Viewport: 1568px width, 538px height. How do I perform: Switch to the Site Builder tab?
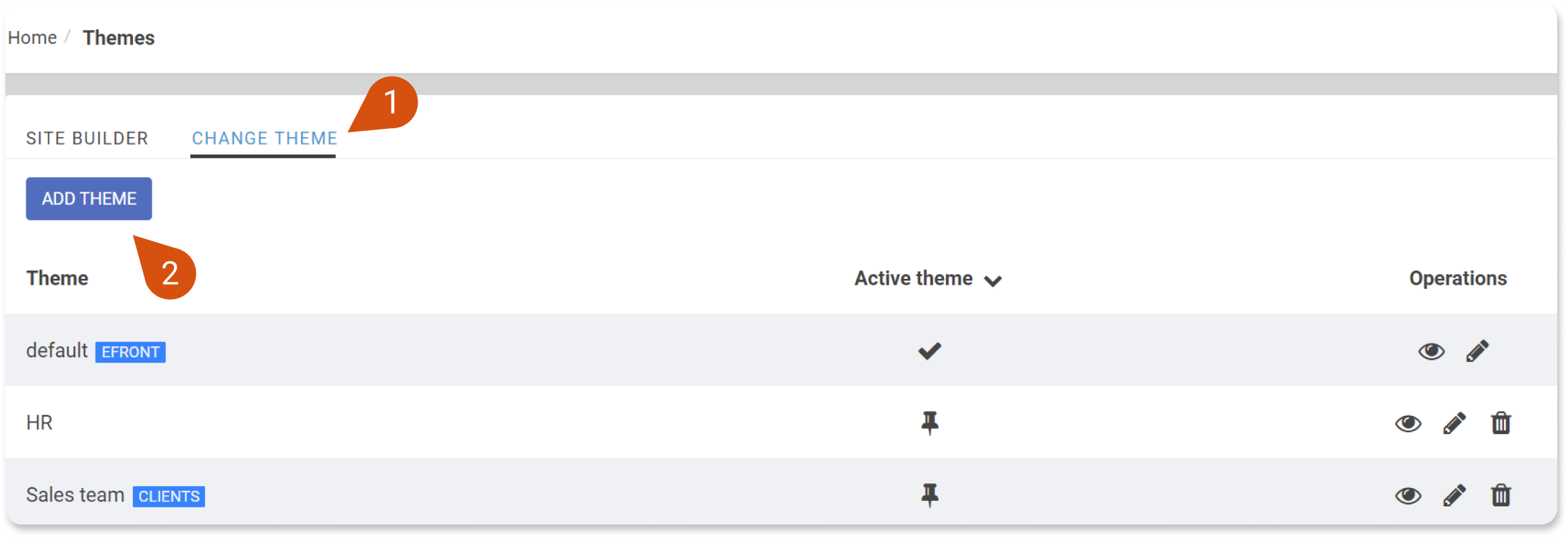[87, 138]
